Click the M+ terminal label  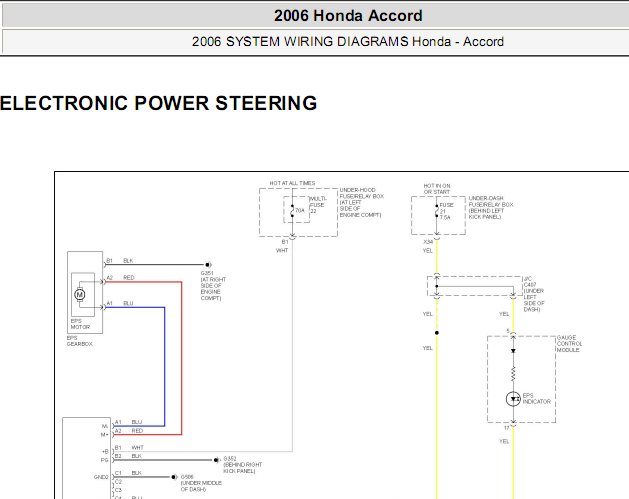click(104, 435)
